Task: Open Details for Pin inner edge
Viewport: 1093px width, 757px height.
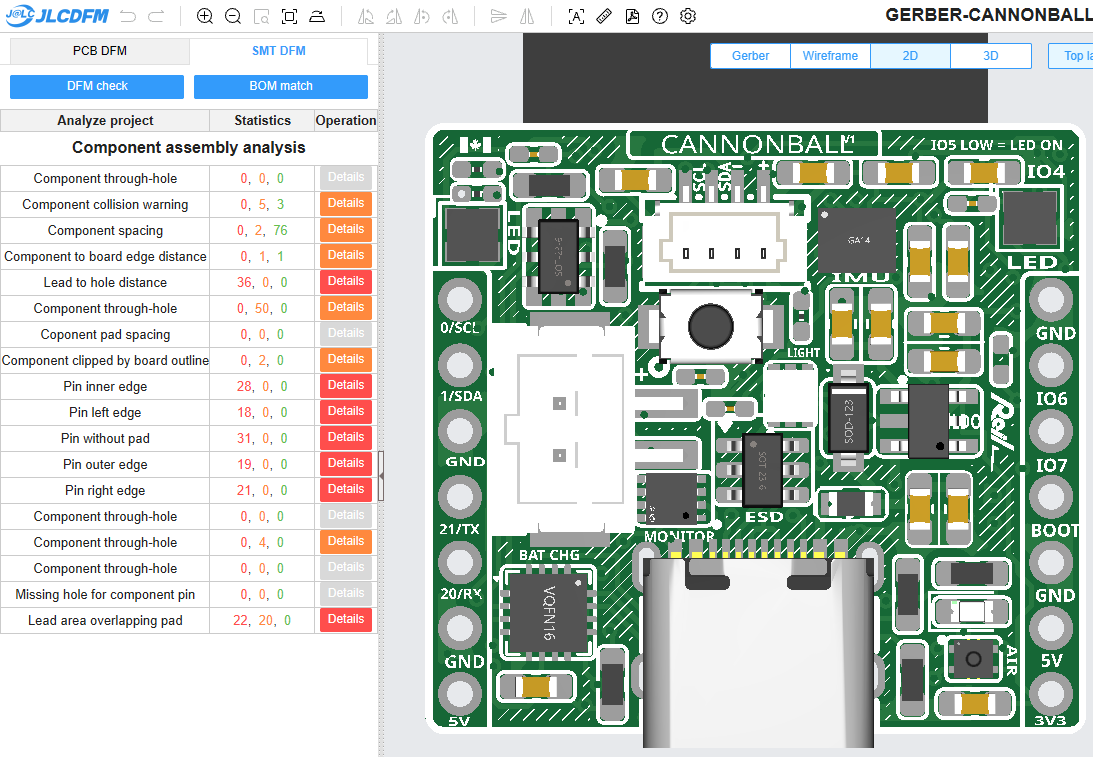Action: point(346,385)
